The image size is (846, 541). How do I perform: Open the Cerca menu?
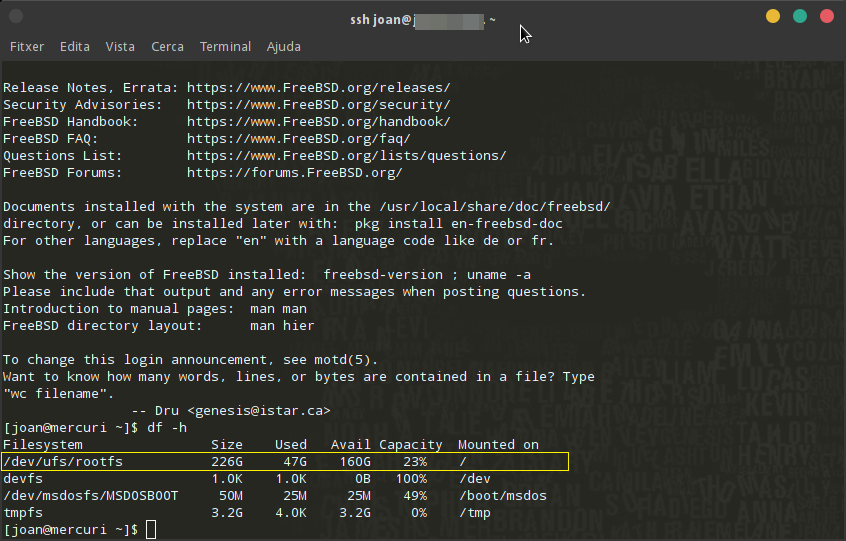[167, 47]
